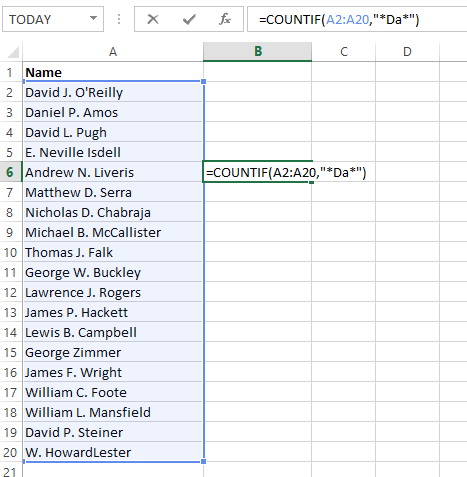Select column C header
Viewport: 467px width, 477px height.
pyautogui.click(x=344, y=52)
